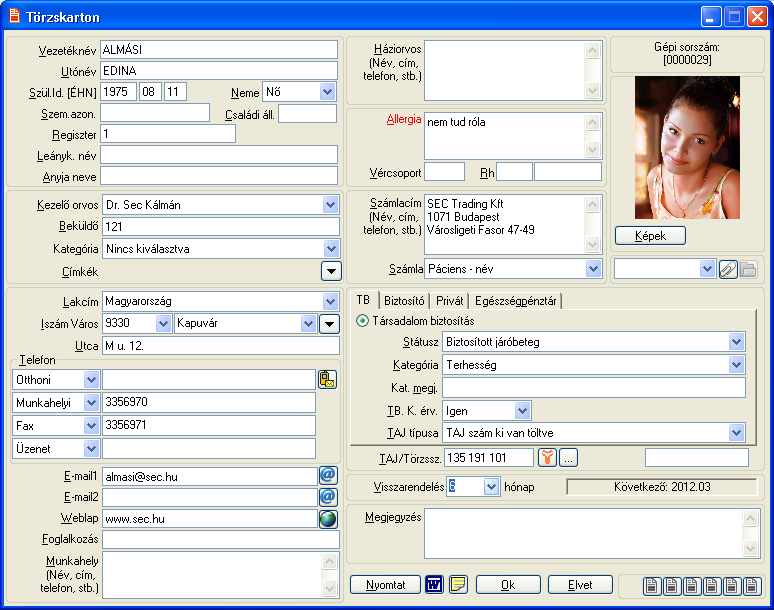The width and height of the screenshot is (774, 610).
Task: Open the Státusz dropdown
Action: point(736,342)
